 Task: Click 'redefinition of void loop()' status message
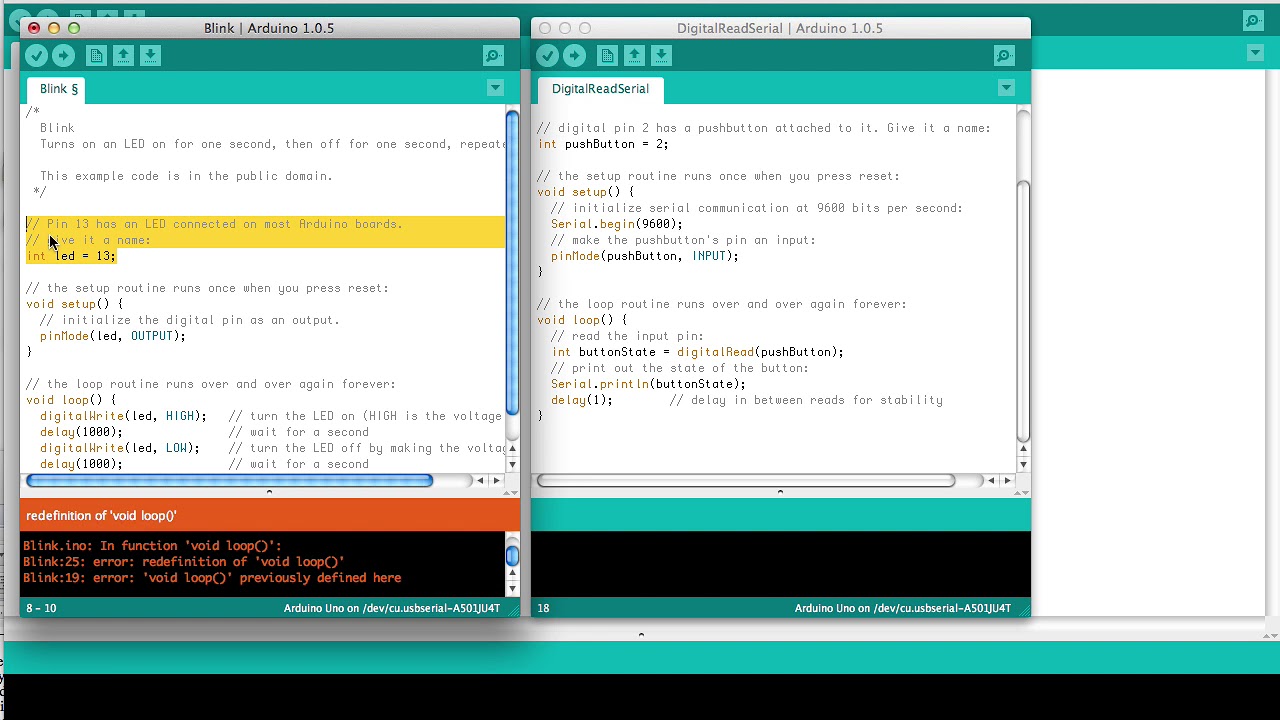tap(101, 516)
